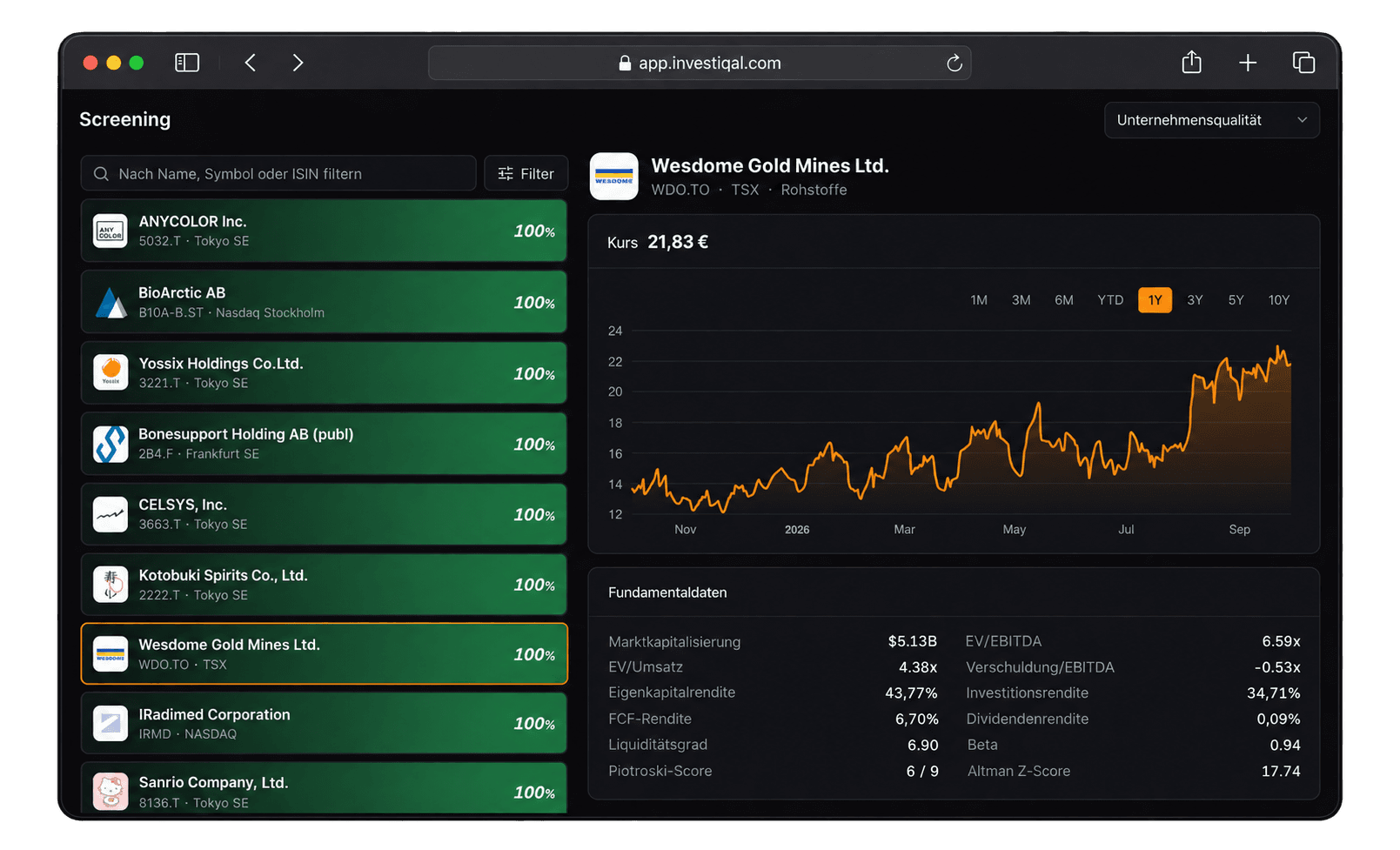Open the Filter button
This screenshot has width=1400, height=850.
click(x=526, y=173)
